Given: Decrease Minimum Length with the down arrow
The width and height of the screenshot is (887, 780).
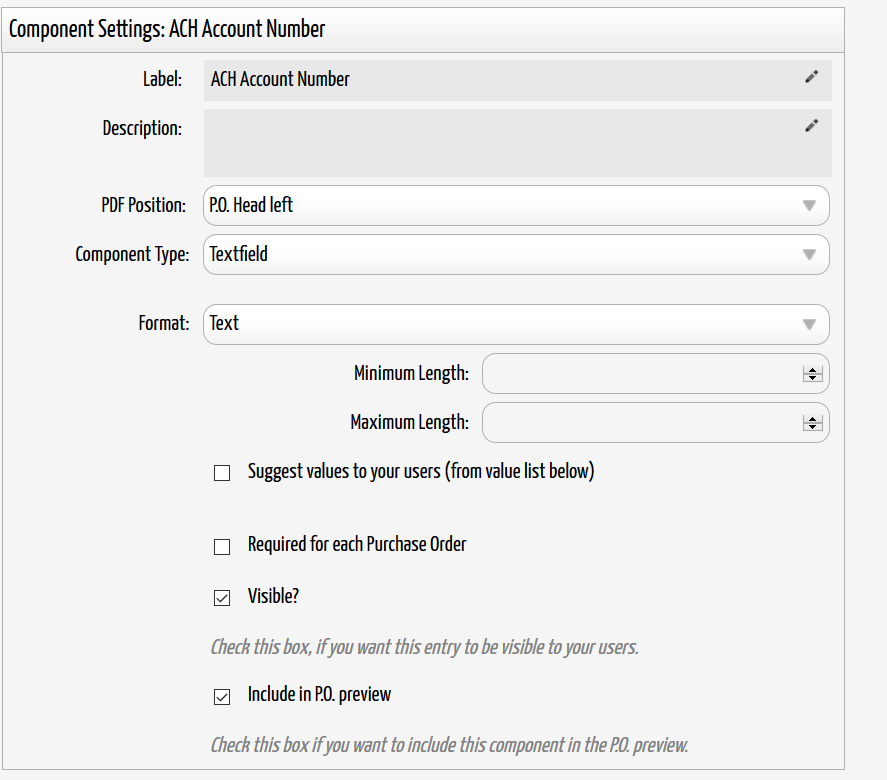Looking at the screenshot, I should tap(812, 377).
